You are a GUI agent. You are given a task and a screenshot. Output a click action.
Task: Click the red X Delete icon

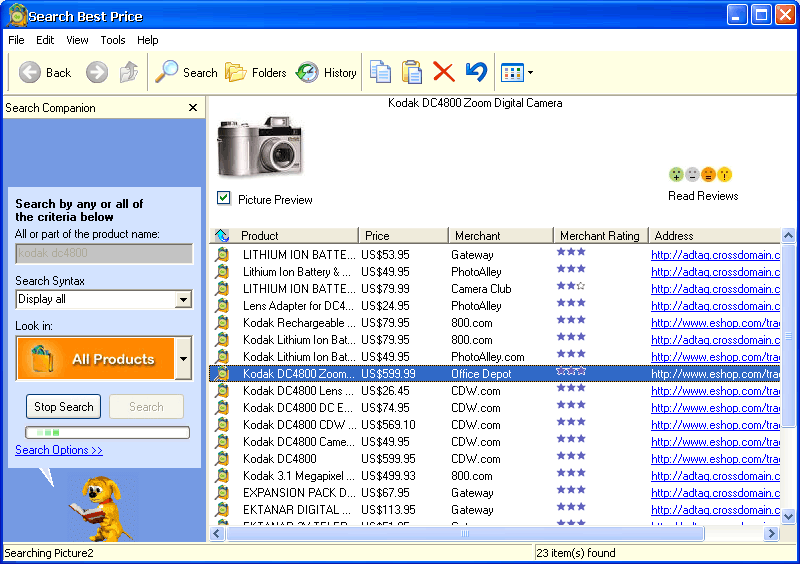tap(444, 72)
